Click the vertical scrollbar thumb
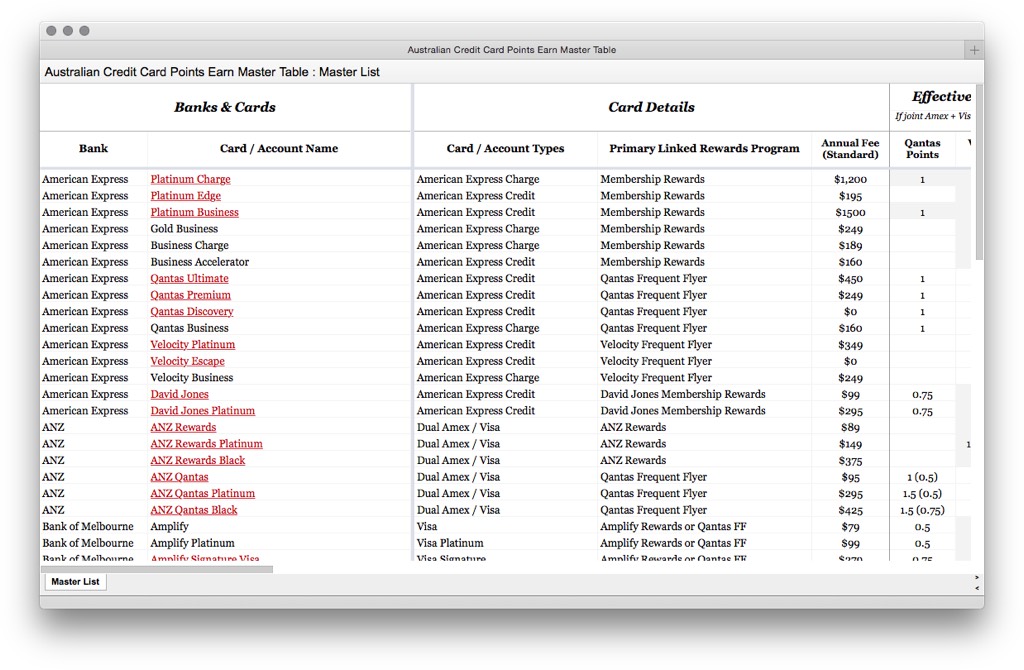The image size is (1024, 670). [x=979, y=172]
